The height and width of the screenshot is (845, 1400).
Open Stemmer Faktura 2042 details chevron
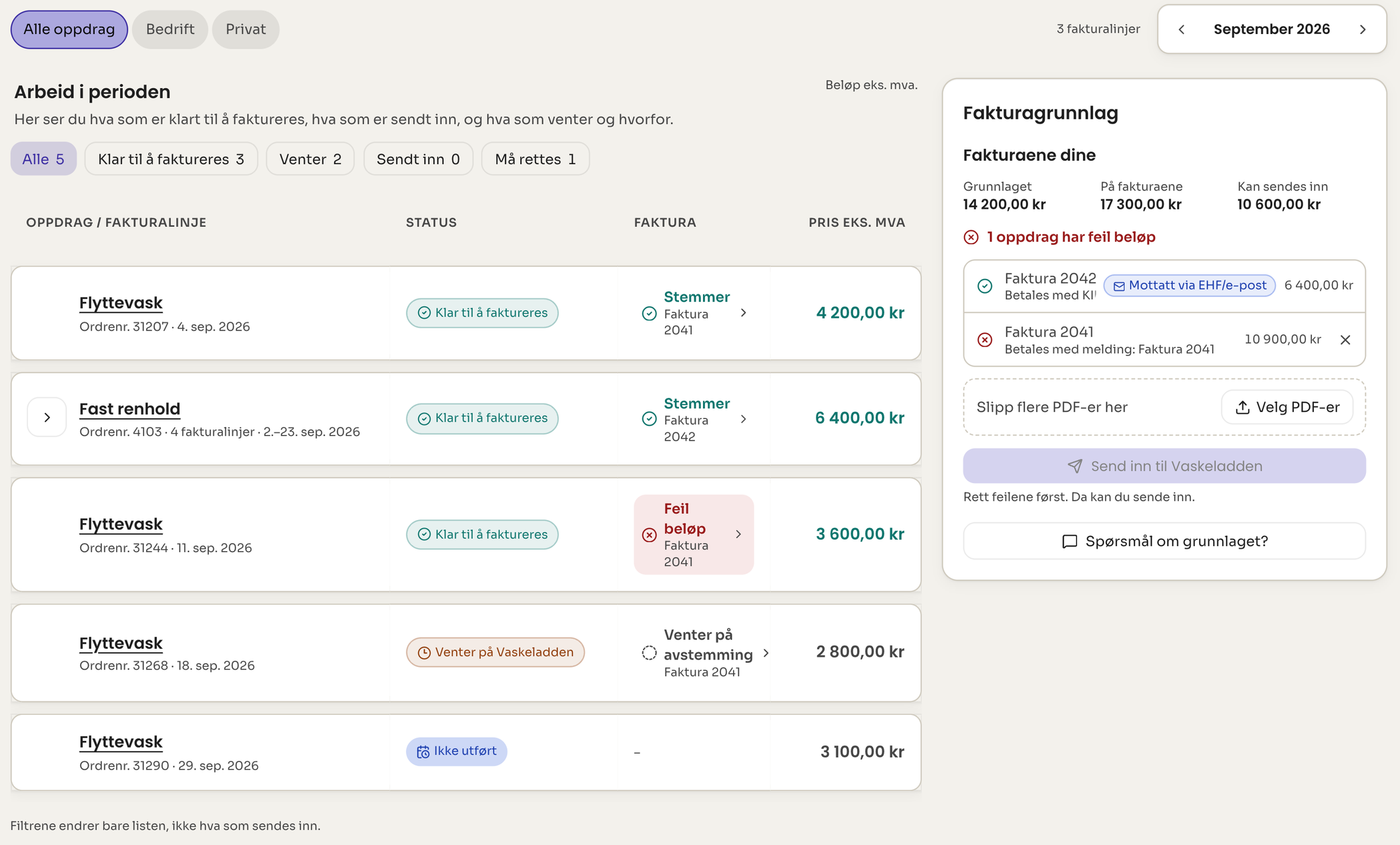pos(743,419)
